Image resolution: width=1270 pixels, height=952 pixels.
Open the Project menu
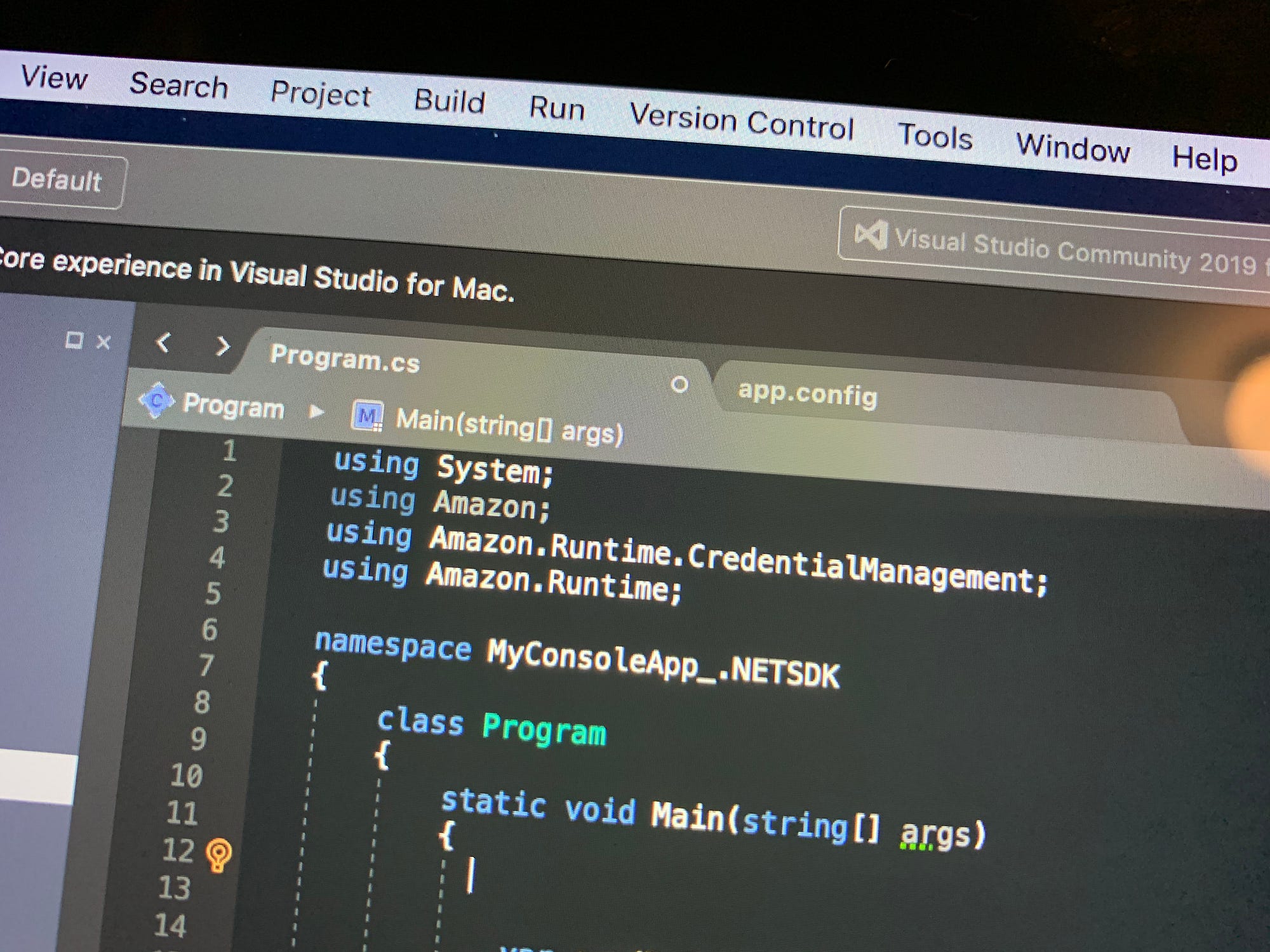coord(321,95)
